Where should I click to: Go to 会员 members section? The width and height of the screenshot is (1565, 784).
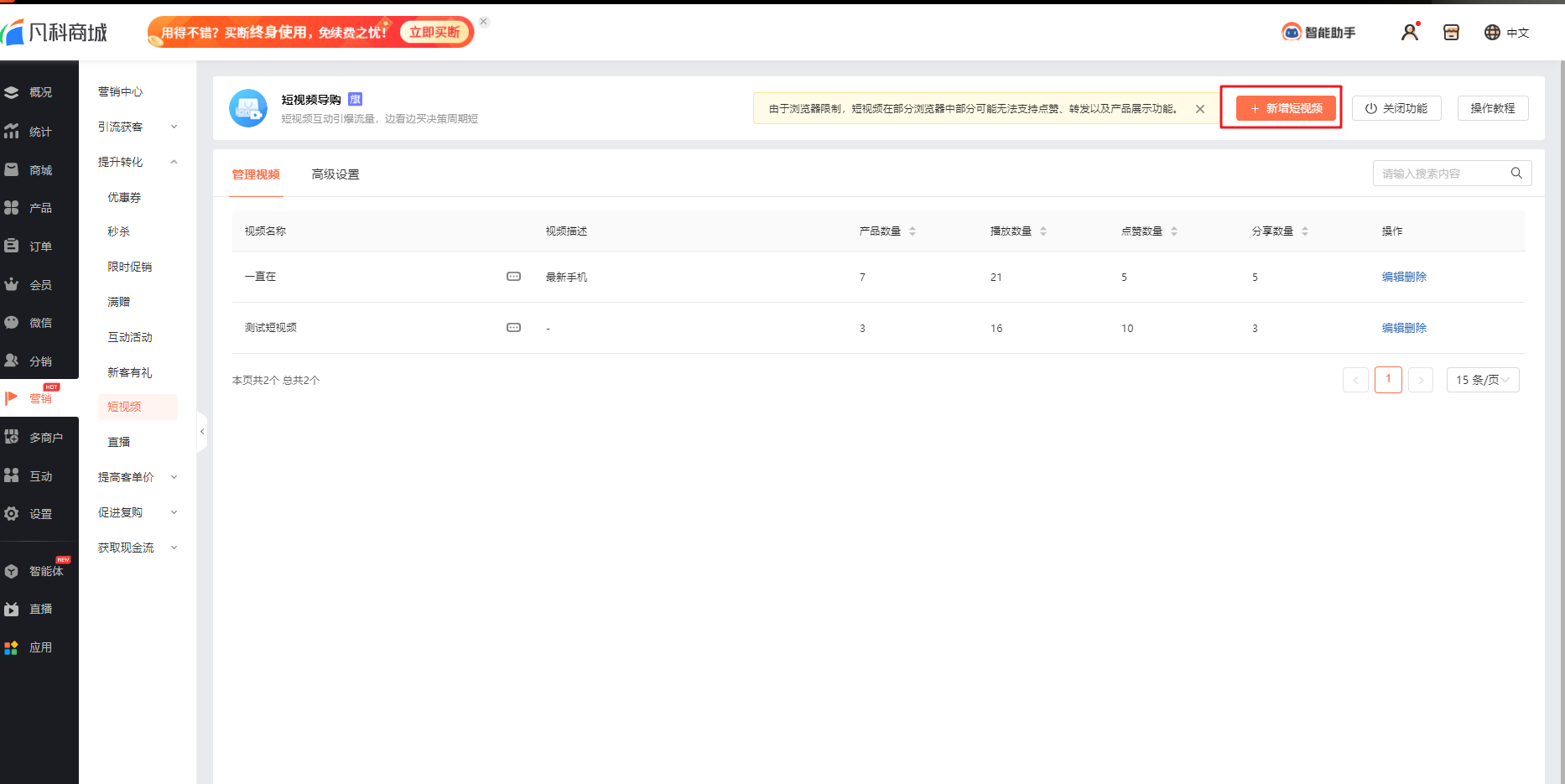click(39, 285)
